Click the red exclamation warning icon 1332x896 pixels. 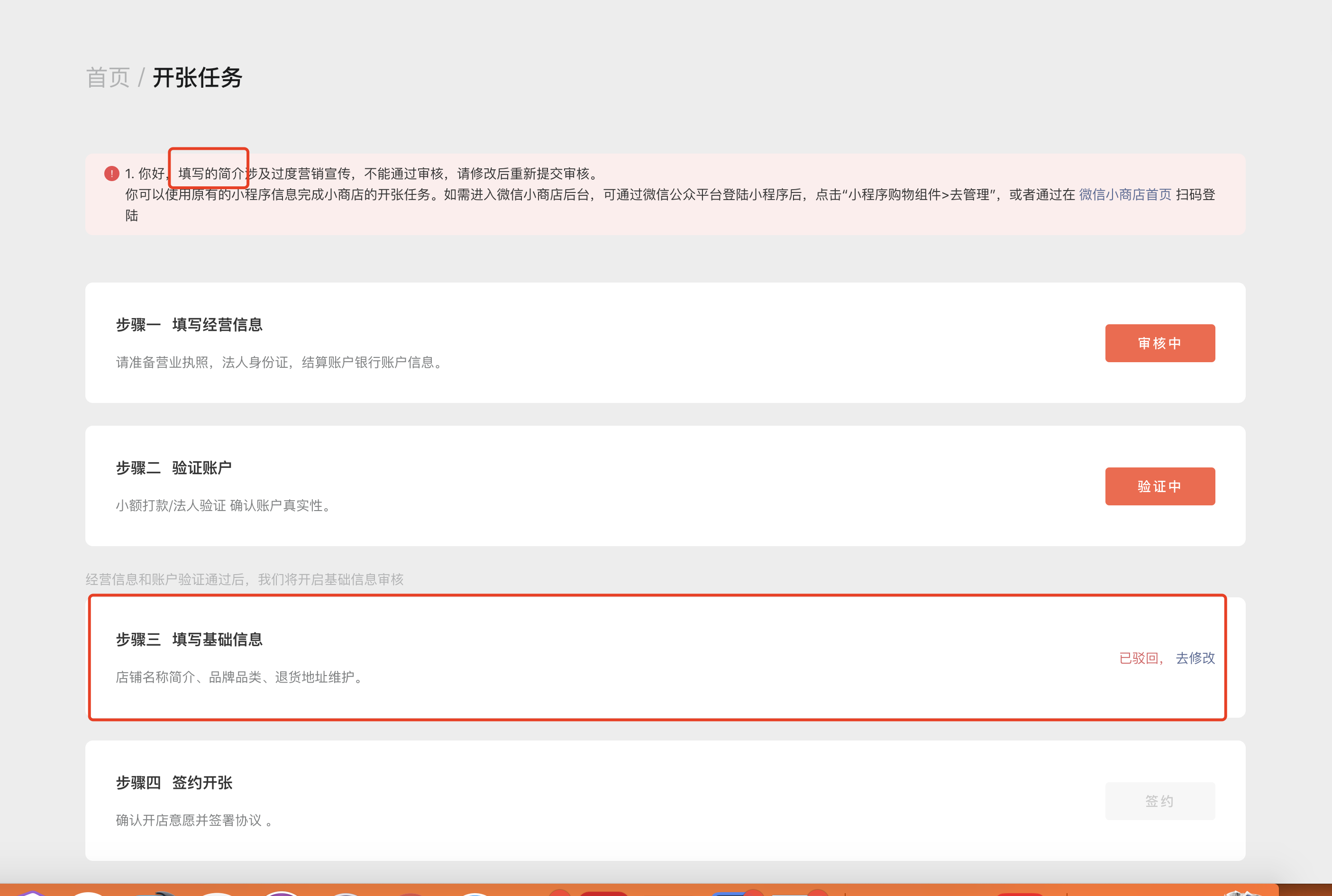coord(111,173)
